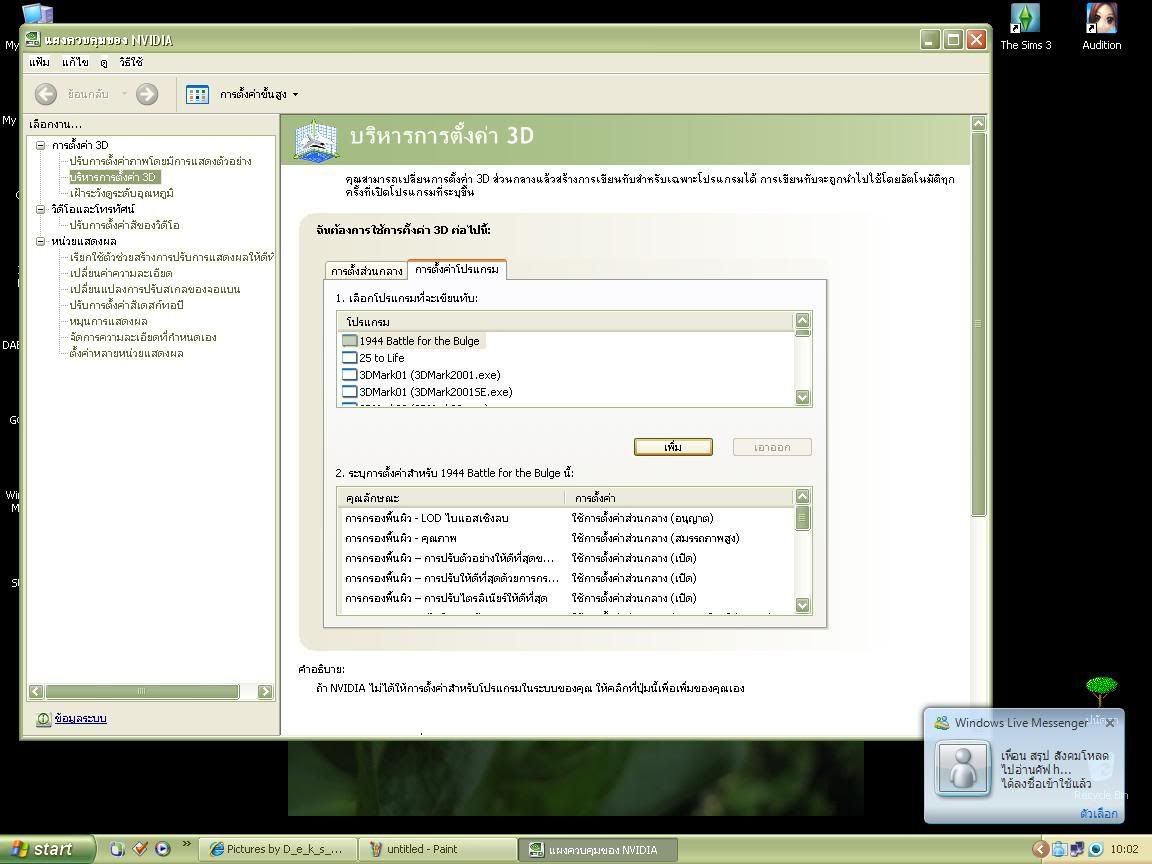The image size is (1152, 864).
Task: Open the วิธีใช้ menu
Action: click(131, 62)
